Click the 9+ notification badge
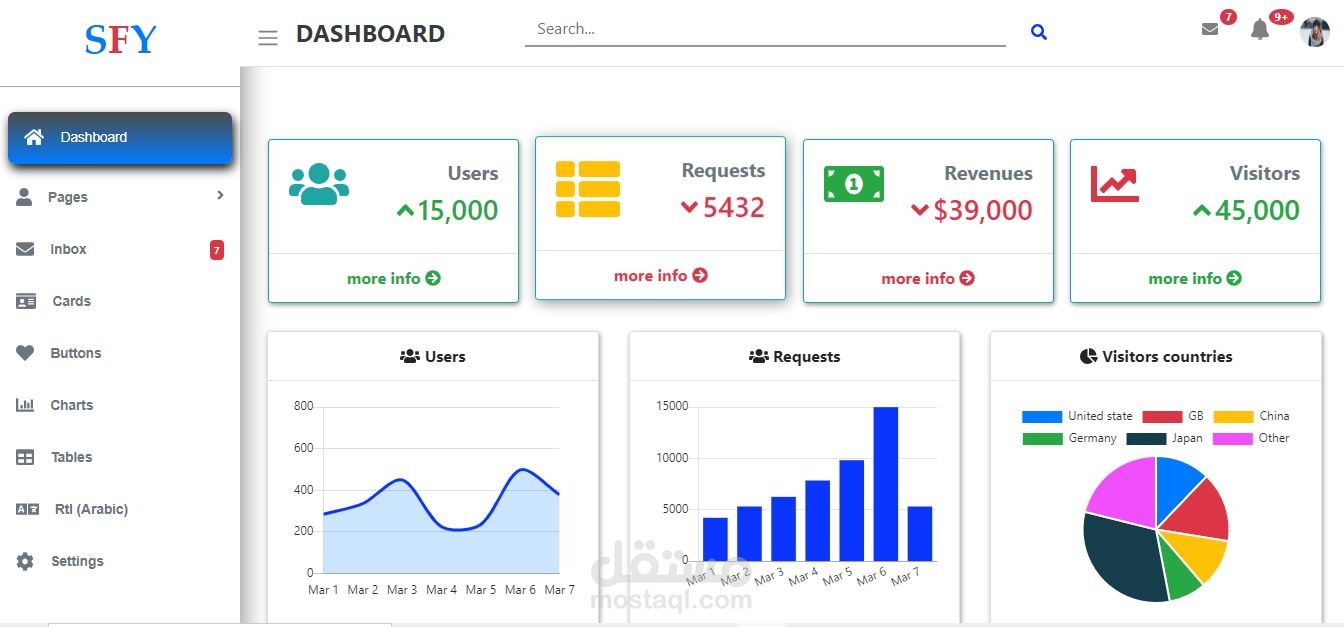 [x=1281, y=17]
